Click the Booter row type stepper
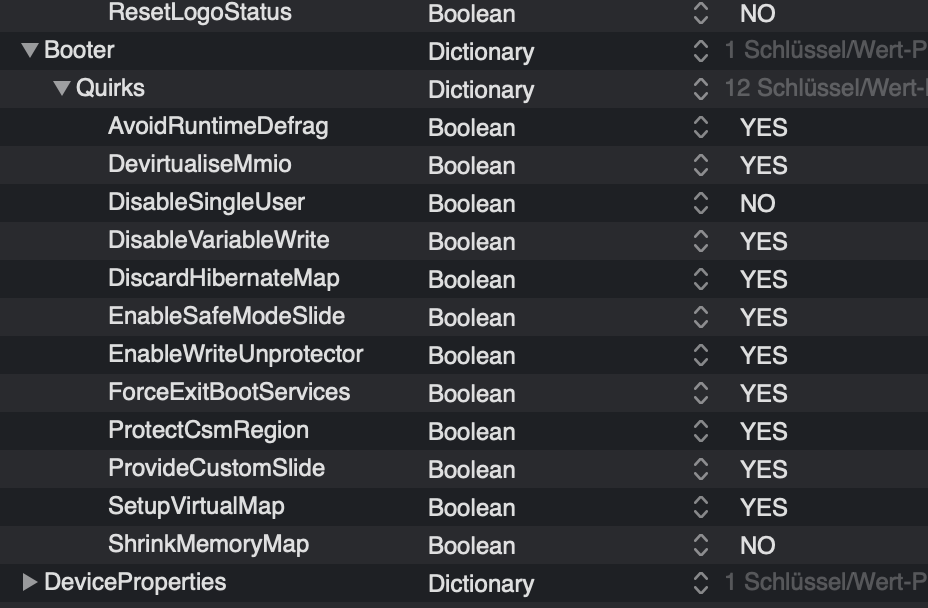This screenshot has width=928, height=608. (700, 52)
